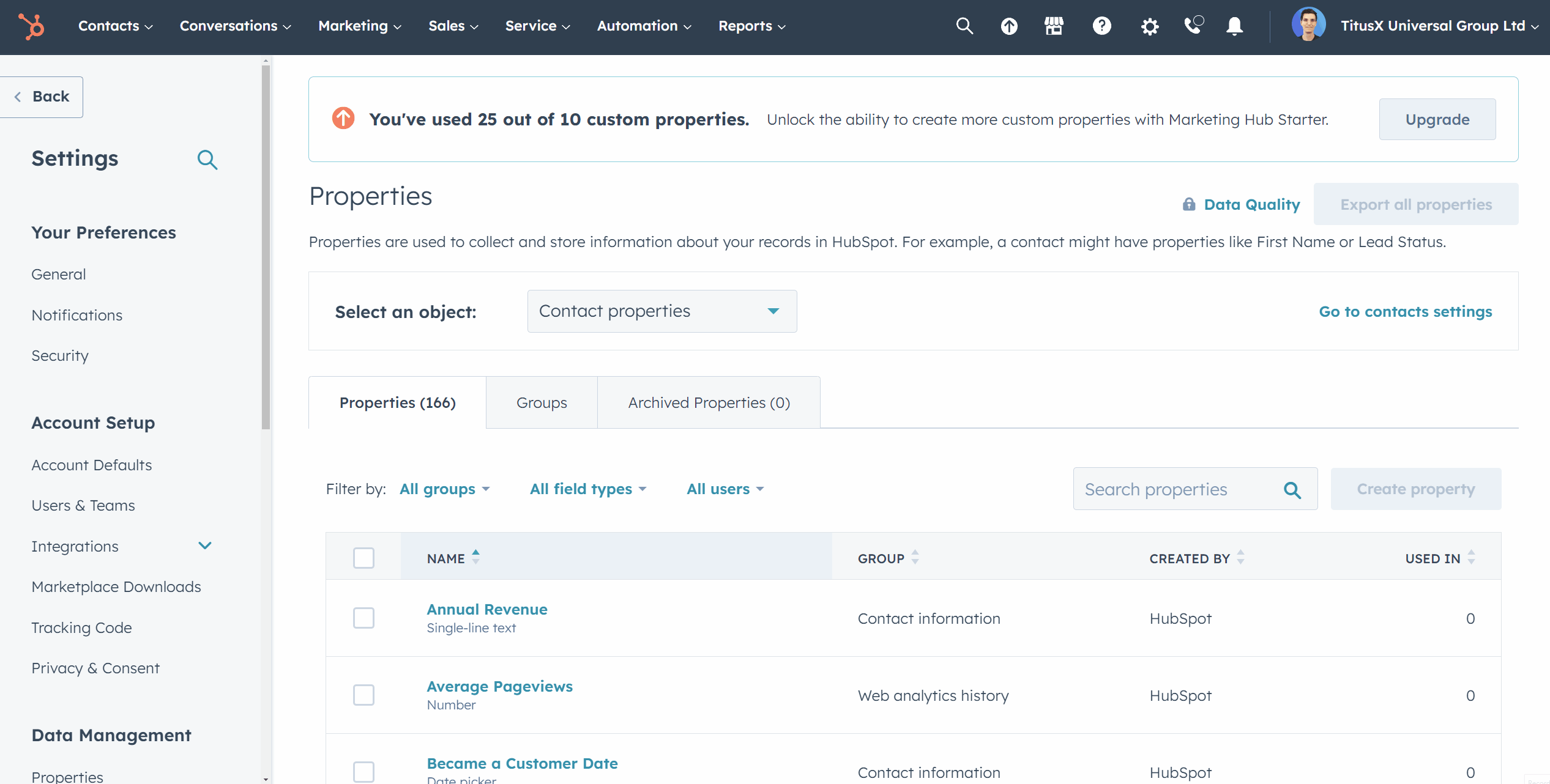Click the upgrade arrow icon in navbar

1009,26
